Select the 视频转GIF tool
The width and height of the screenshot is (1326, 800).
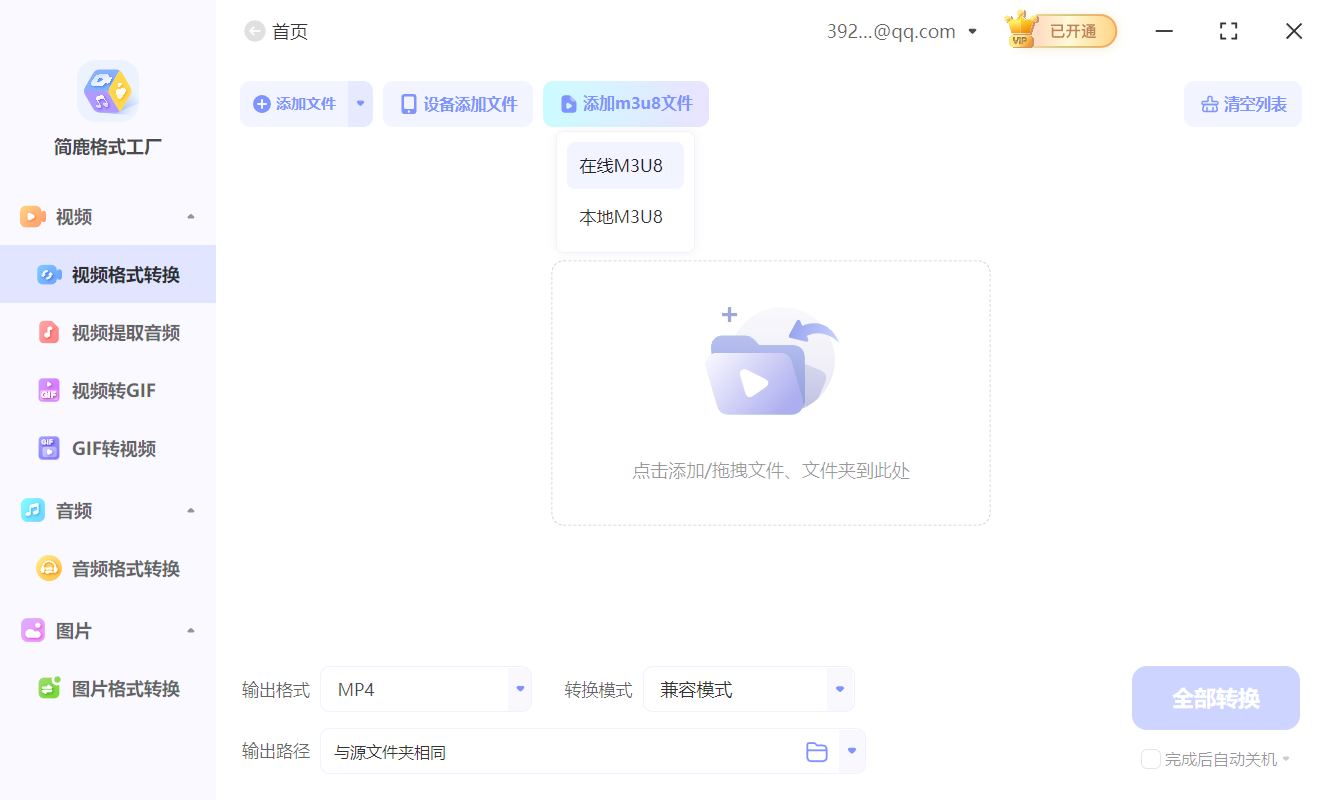coord(105,390)
